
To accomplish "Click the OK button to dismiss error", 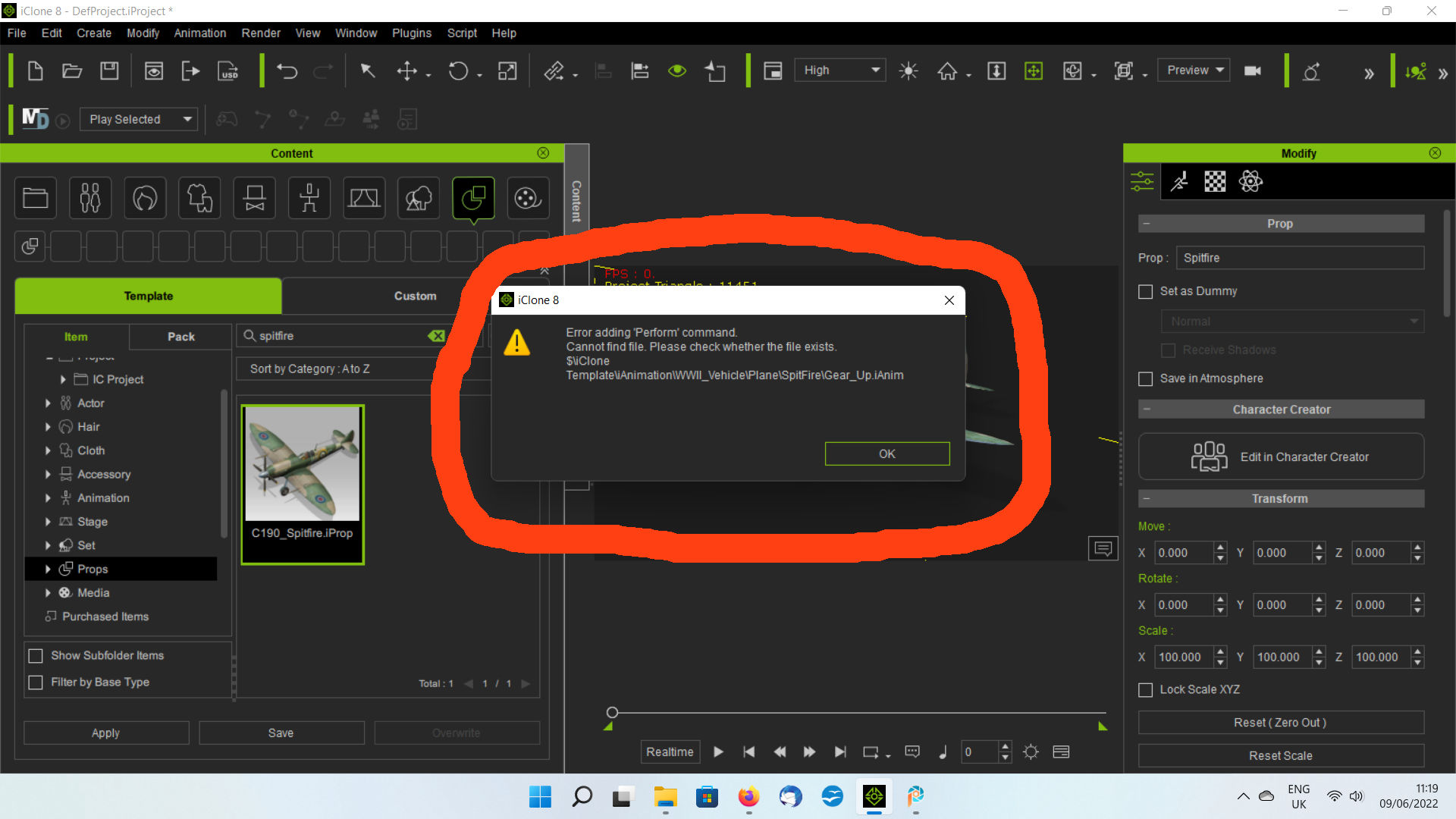I will (x=887, y=453).
